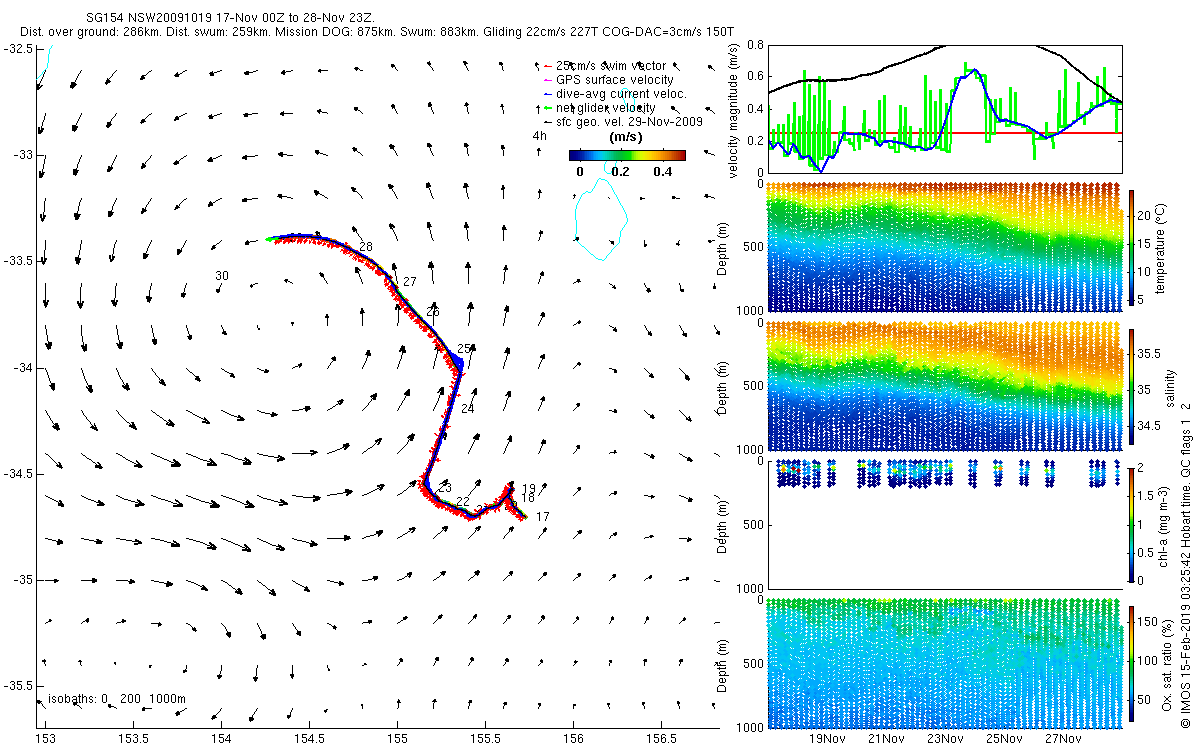Image resolution: width=1200 pixels, height=750 pixels.
Task: Choose the net glider velocity legend entry
Action: (606, 108)
